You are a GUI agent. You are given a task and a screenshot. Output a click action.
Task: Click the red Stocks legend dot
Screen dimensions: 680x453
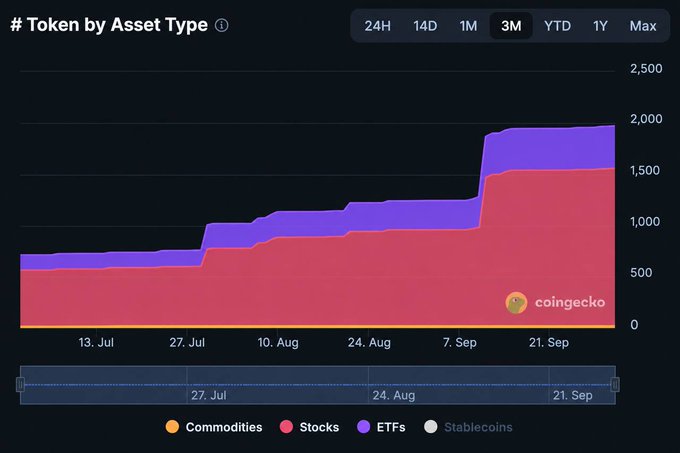coord(286,427)
